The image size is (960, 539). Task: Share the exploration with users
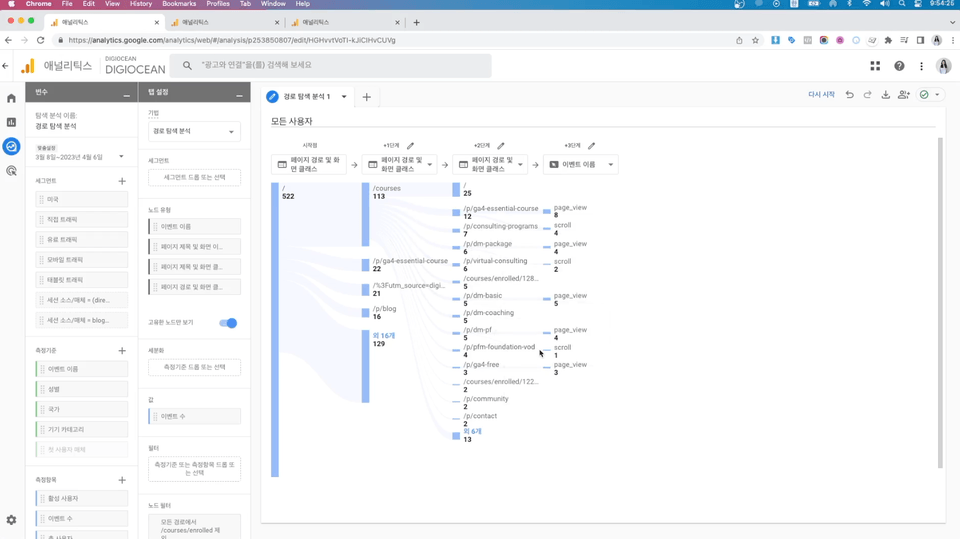(x=904, y=95)
